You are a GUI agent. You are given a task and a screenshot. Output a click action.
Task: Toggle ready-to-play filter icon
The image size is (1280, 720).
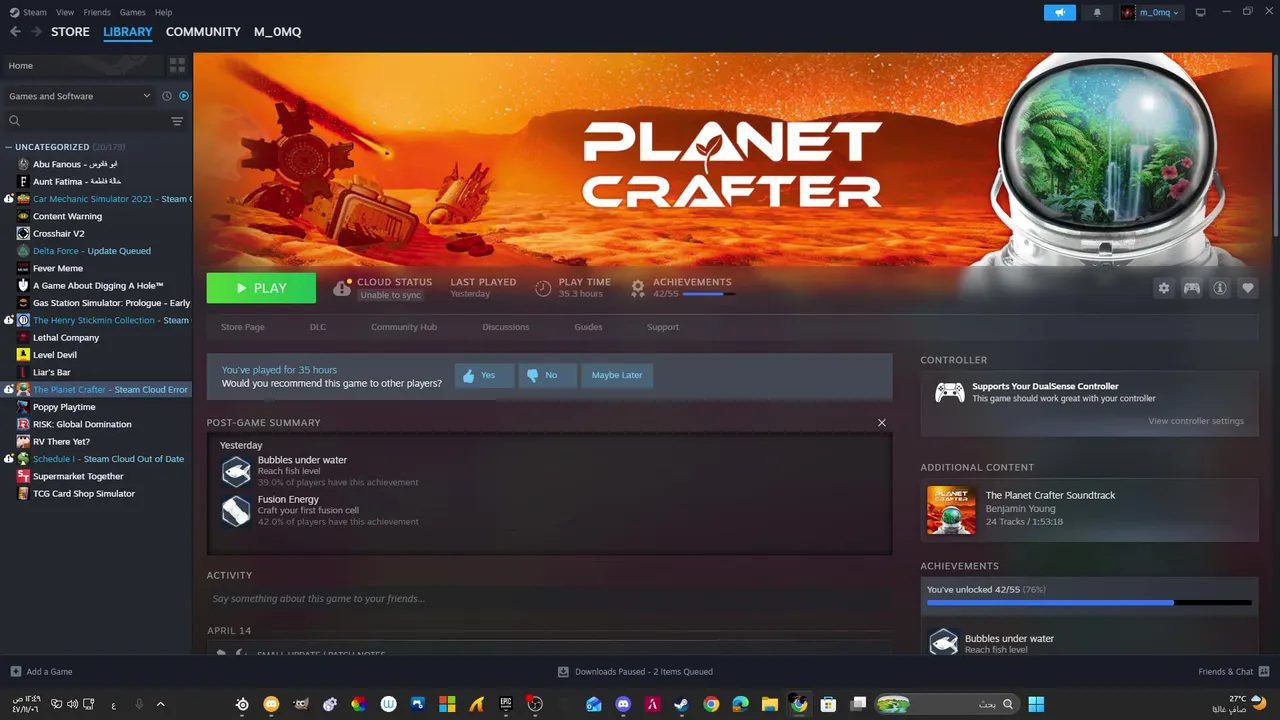tap(184, 96)
